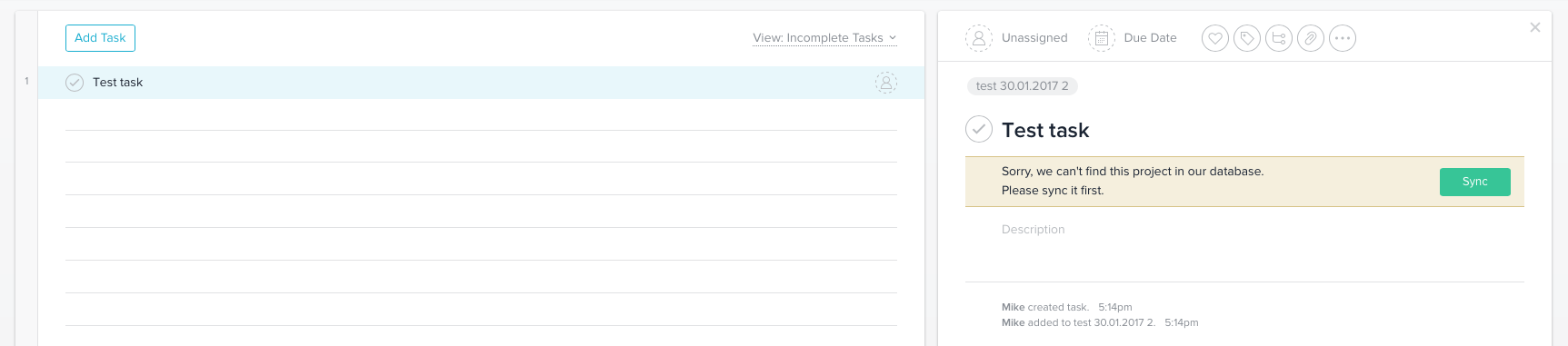Like the task with the heart icon

coord(1215,38)
